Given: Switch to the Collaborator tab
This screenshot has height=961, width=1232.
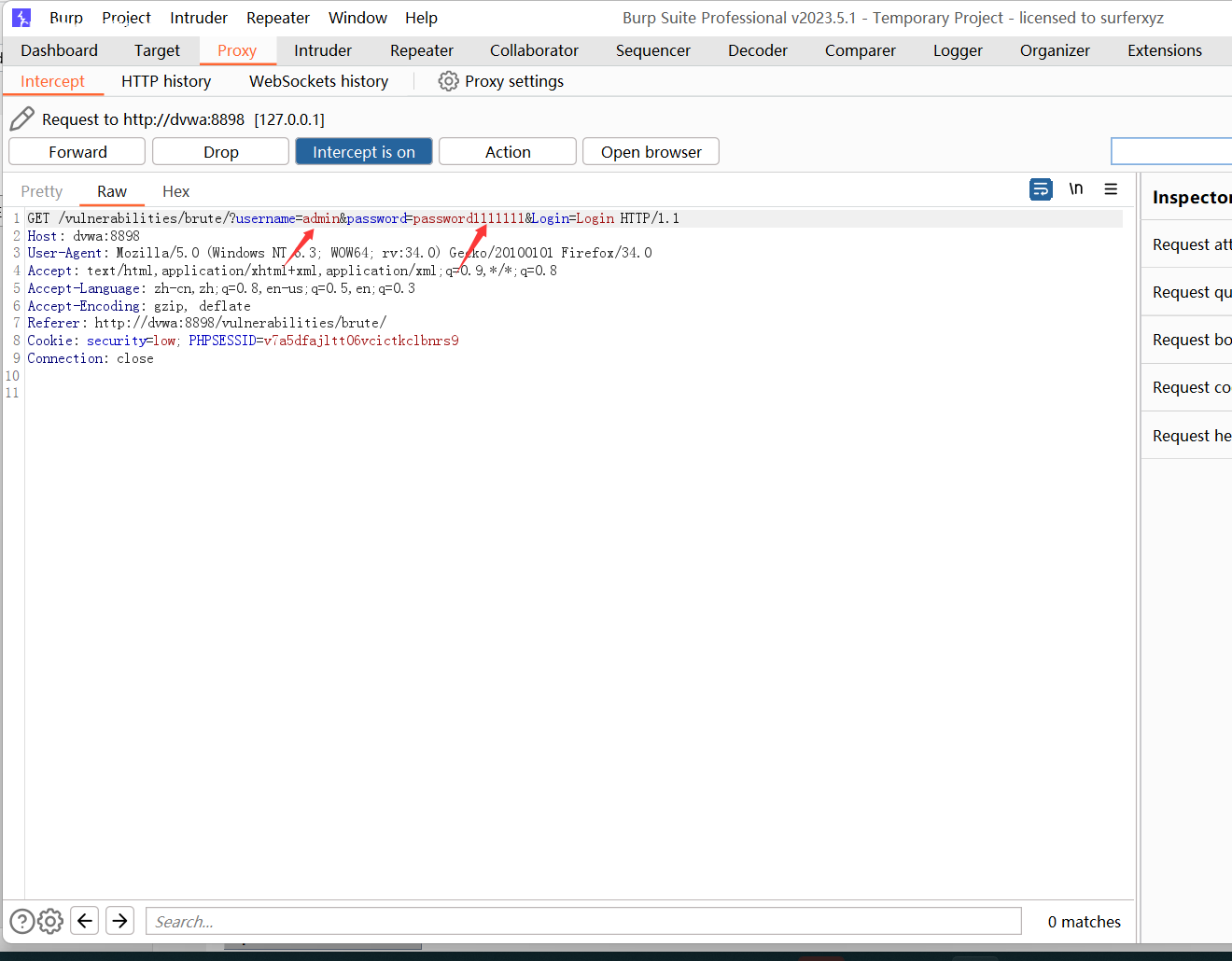Looking at the screenshot, I should [x=534, y=50].
